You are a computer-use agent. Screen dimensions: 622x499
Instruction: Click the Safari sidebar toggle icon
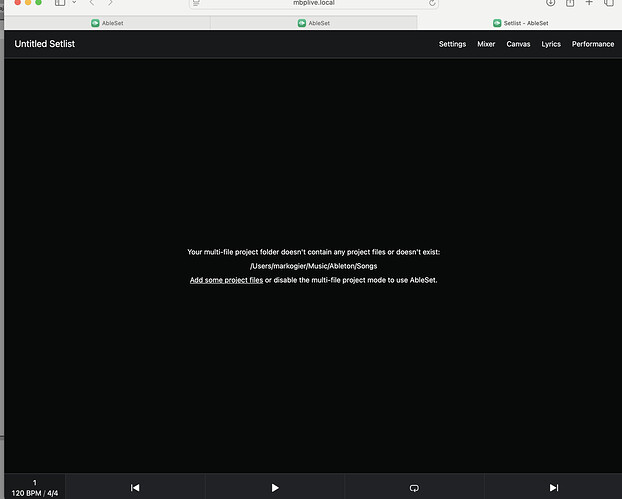pos(60,3)
